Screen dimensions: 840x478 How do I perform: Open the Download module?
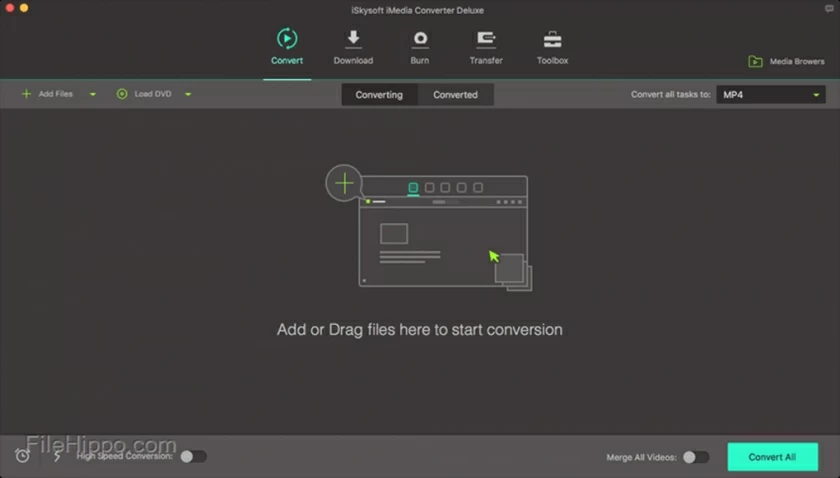point(353,47)
